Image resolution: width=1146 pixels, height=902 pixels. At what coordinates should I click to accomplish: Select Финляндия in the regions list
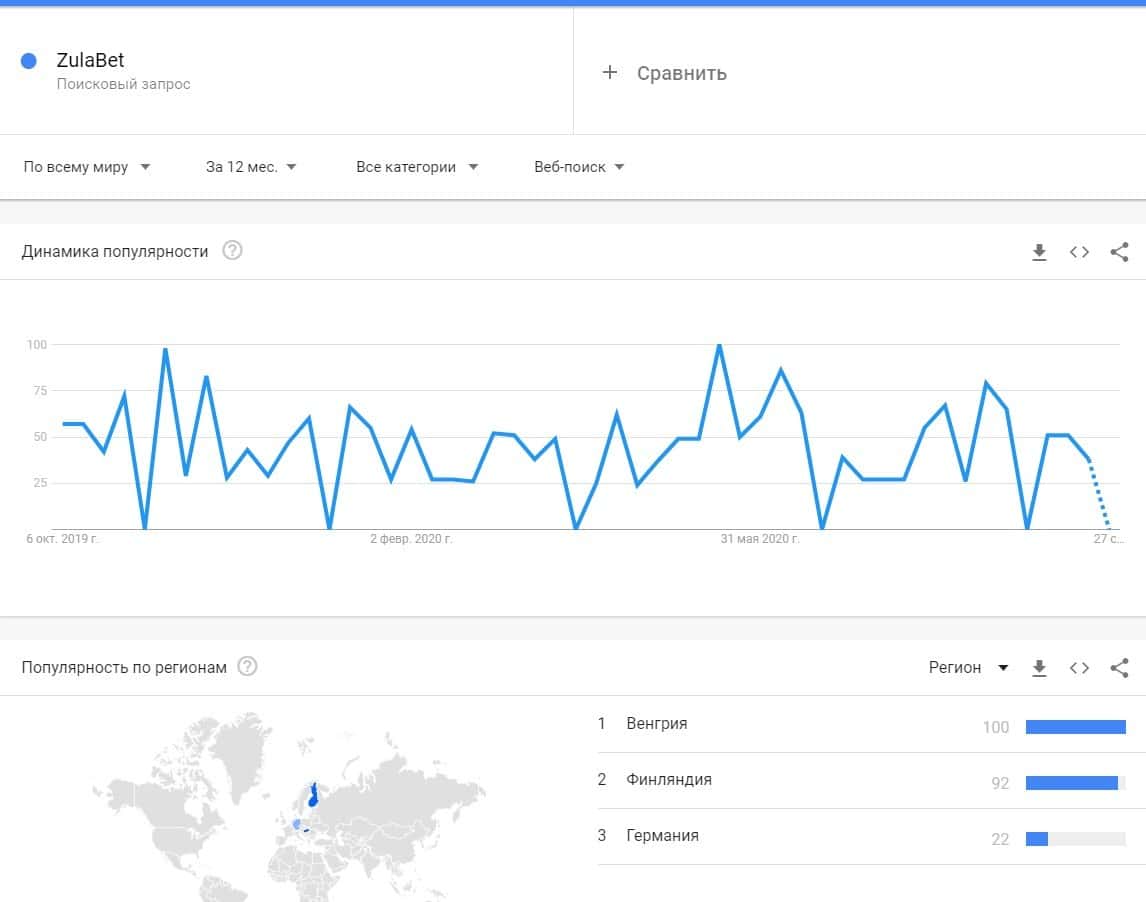coord(669,780)
